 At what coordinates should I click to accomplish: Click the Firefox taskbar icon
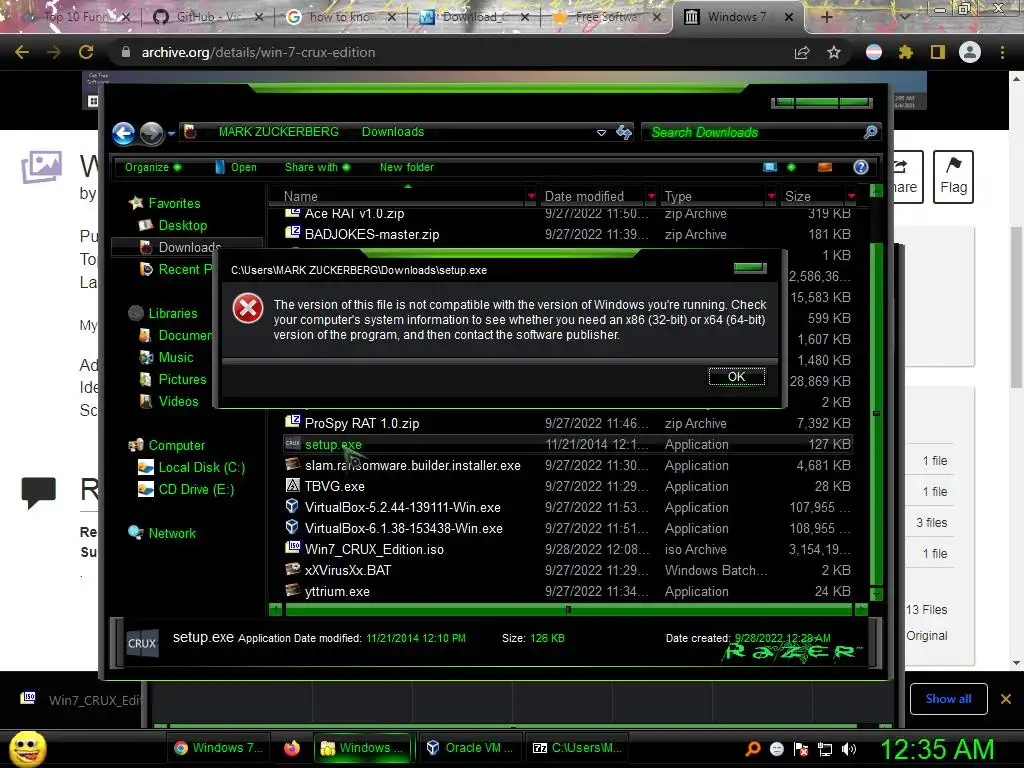point(292,748)
